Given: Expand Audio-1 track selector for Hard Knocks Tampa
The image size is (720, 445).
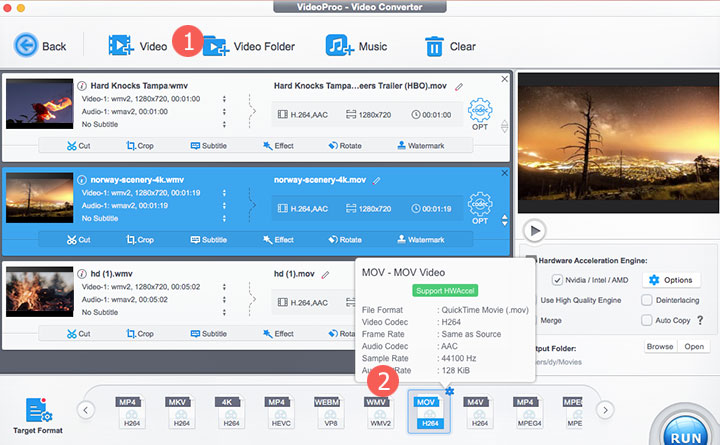Looking at the screenshot, I should coord(224,112).
